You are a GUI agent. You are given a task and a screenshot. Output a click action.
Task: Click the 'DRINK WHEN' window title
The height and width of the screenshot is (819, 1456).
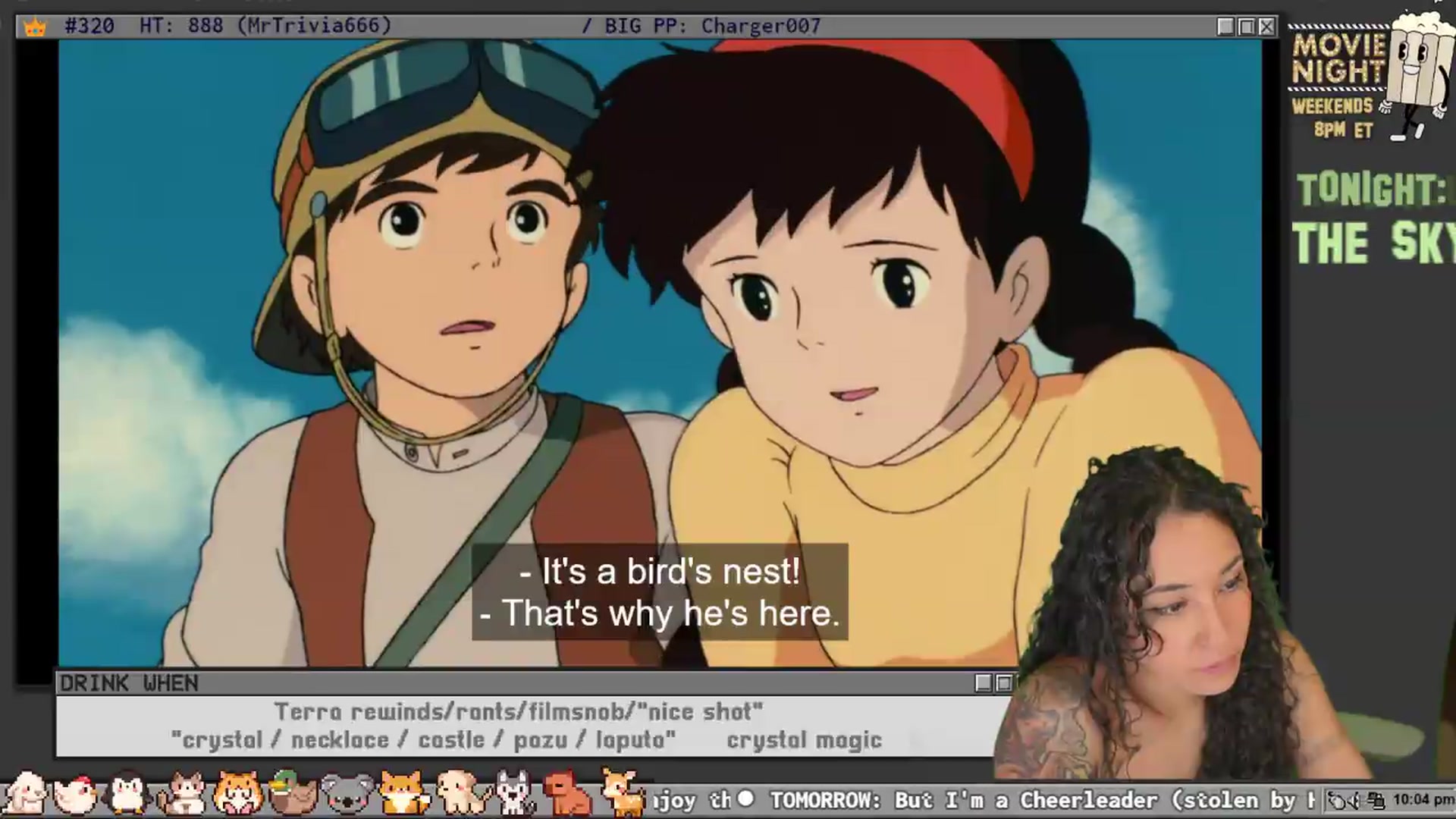pos(129,683)
